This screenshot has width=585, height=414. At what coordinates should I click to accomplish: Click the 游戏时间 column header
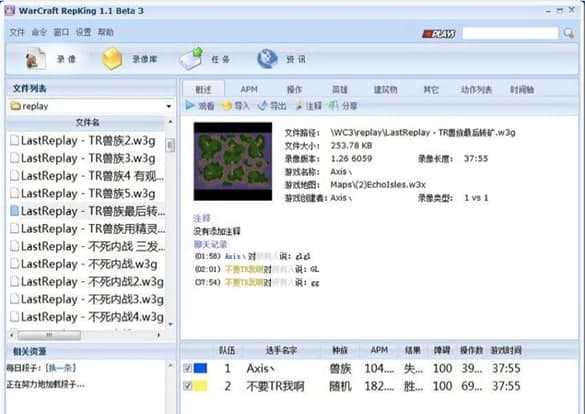(x=506, y=350)
